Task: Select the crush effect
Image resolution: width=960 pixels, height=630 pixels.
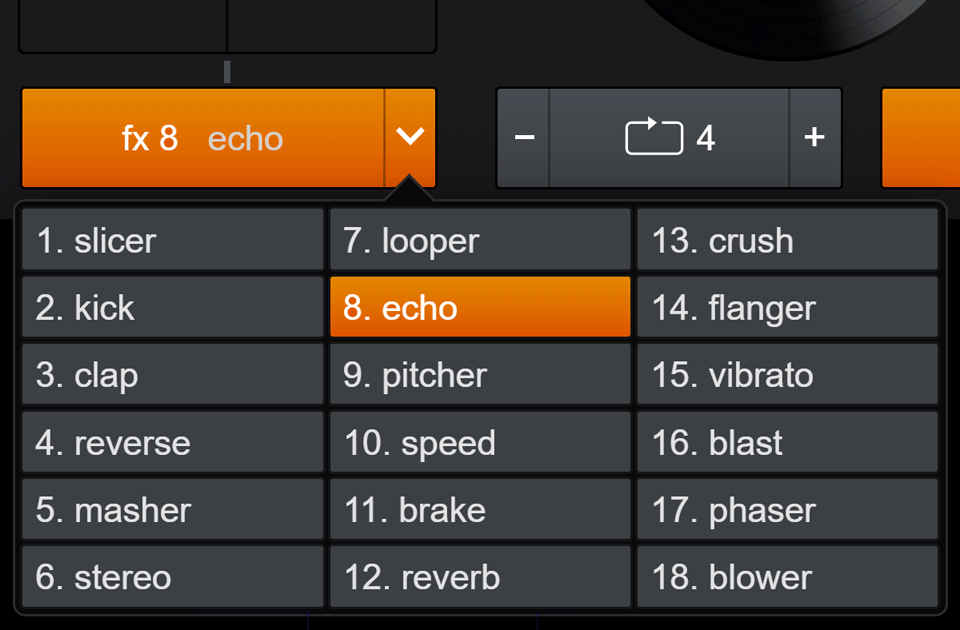Action: [x=787, y=240]
